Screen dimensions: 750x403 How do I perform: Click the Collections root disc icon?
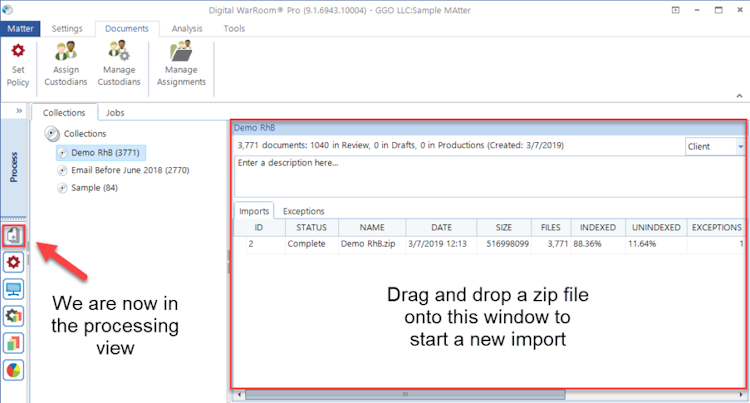point(52,134)
